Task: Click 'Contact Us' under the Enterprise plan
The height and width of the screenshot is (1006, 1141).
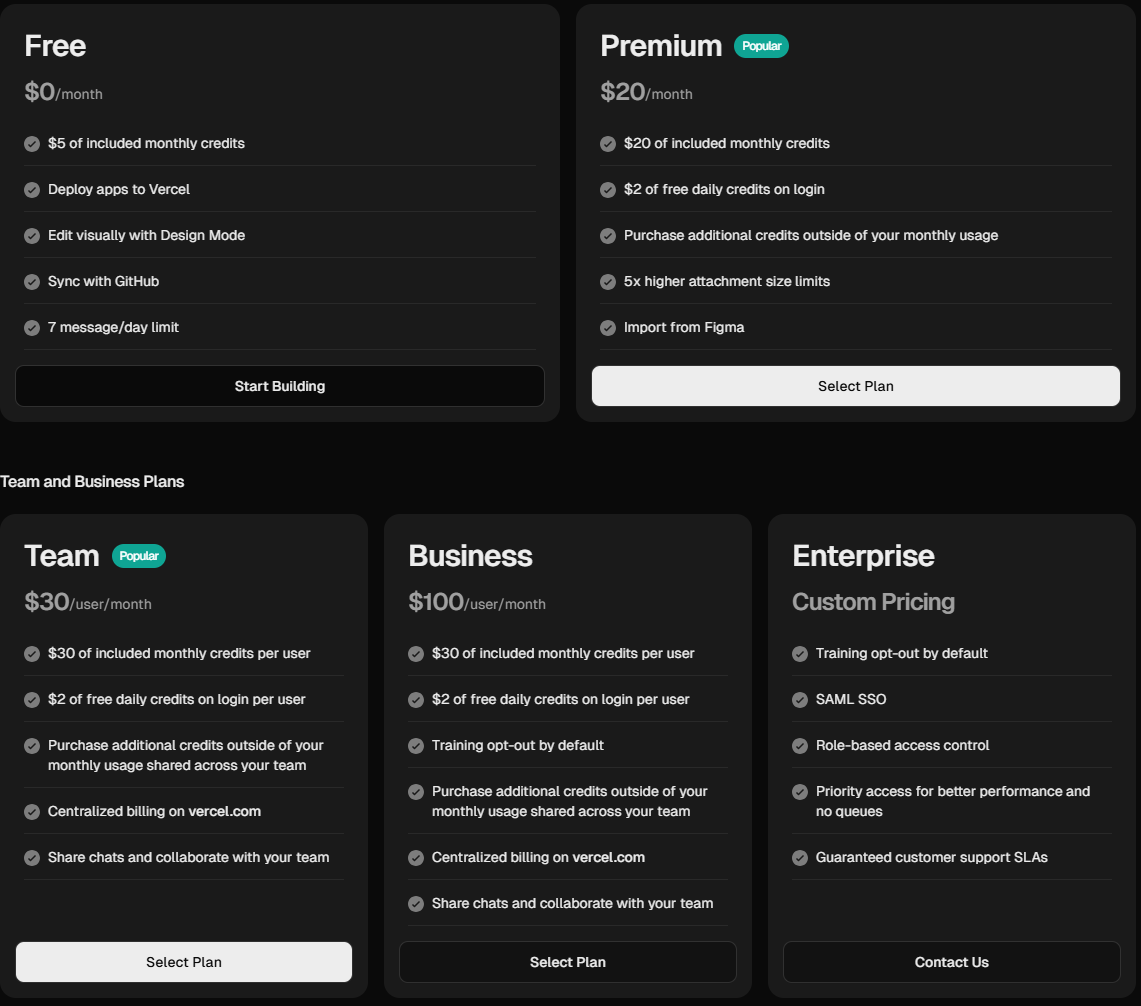Action: point(951,962)
